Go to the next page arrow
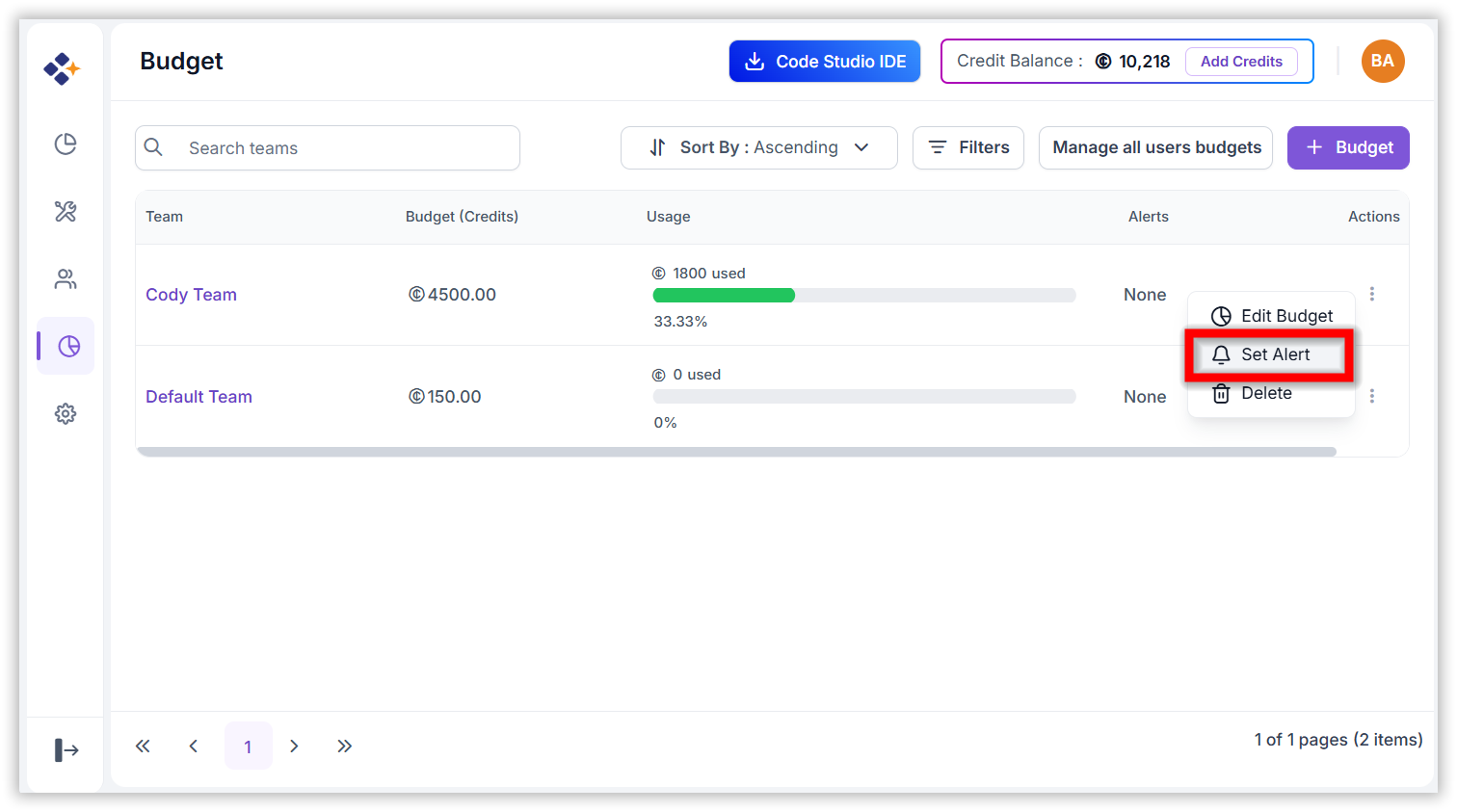Image resolution: width=1457 pixels, height=812 pixels. click(294, 746)
